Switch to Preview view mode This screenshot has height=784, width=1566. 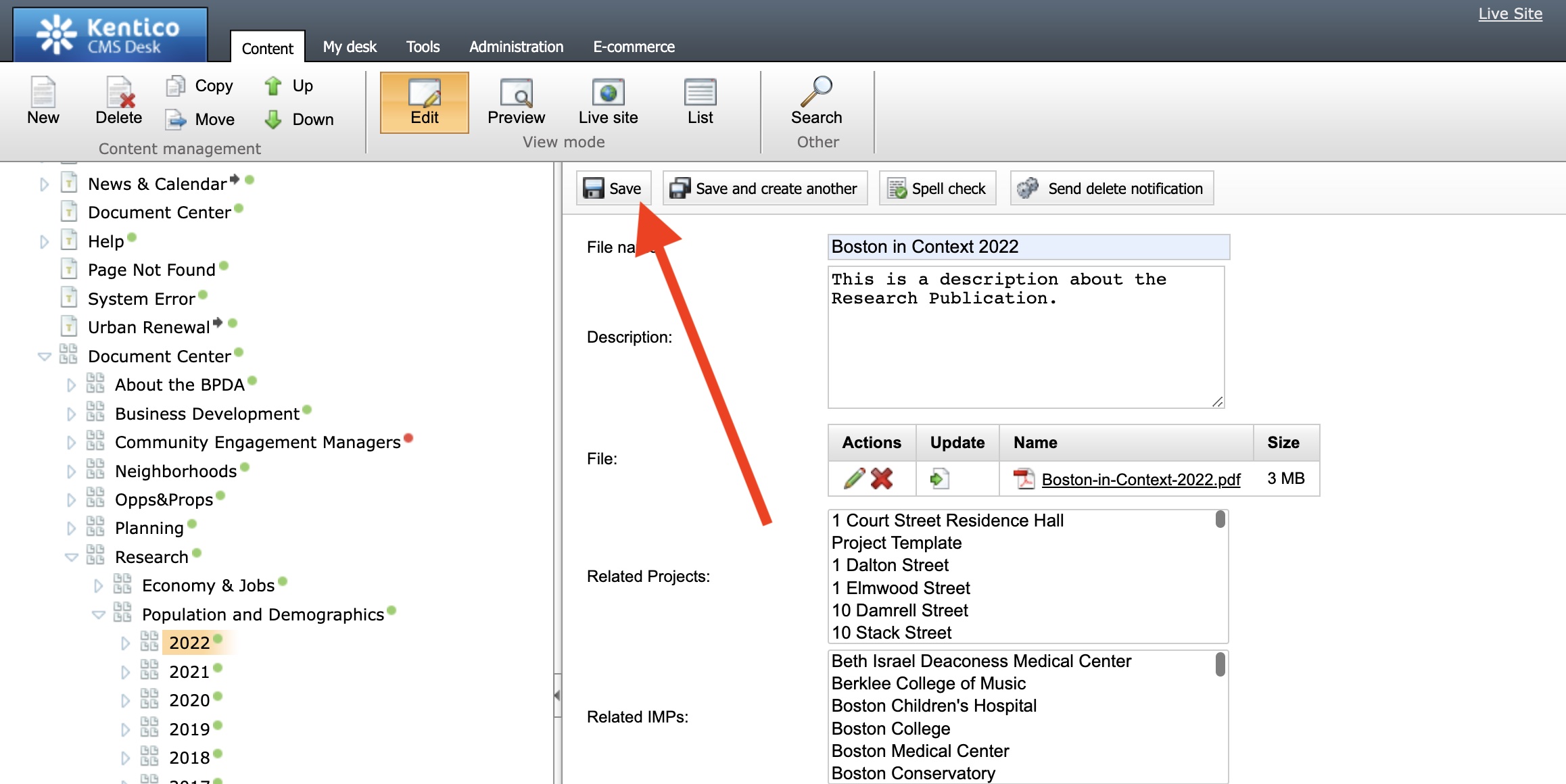click(x=516, y=93)
